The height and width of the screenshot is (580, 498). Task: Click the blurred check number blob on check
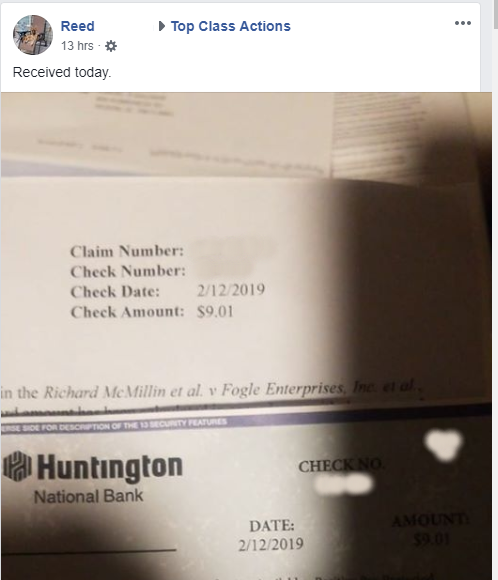(x=344, y=484)
